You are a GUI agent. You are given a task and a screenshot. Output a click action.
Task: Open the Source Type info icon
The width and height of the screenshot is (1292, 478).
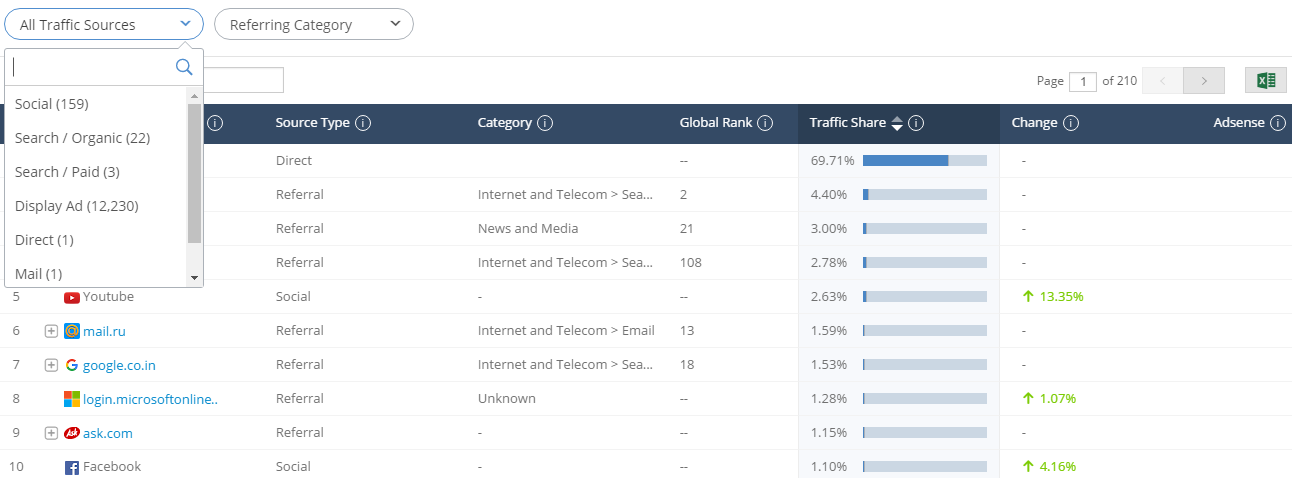pyautogui.click(x=363, y=123)
